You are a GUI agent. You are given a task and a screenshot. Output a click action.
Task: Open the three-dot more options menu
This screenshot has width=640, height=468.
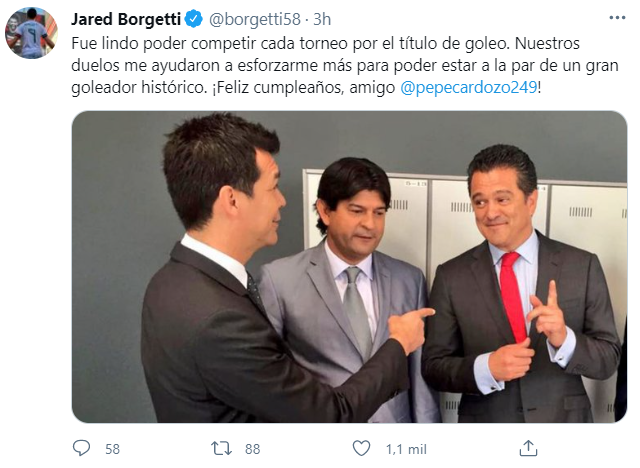pos(617,18)
